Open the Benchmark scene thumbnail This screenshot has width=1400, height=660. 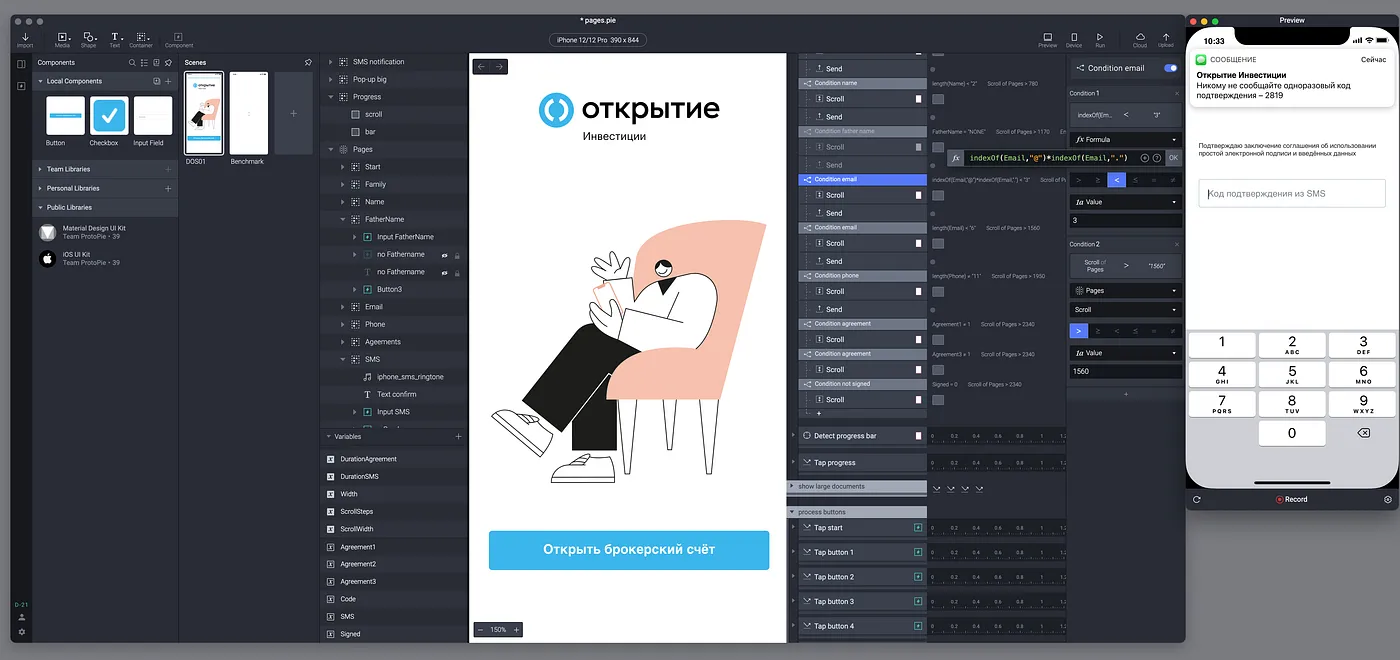click(249, 113)
